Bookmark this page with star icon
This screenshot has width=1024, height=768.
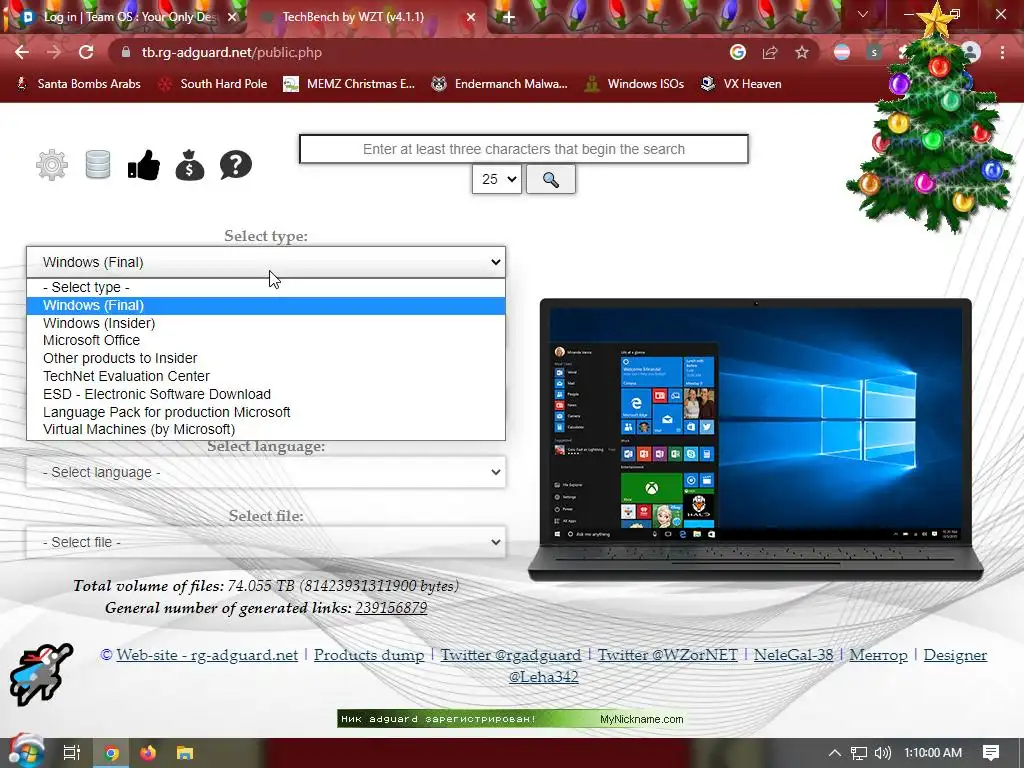click(x=802, y=52)
